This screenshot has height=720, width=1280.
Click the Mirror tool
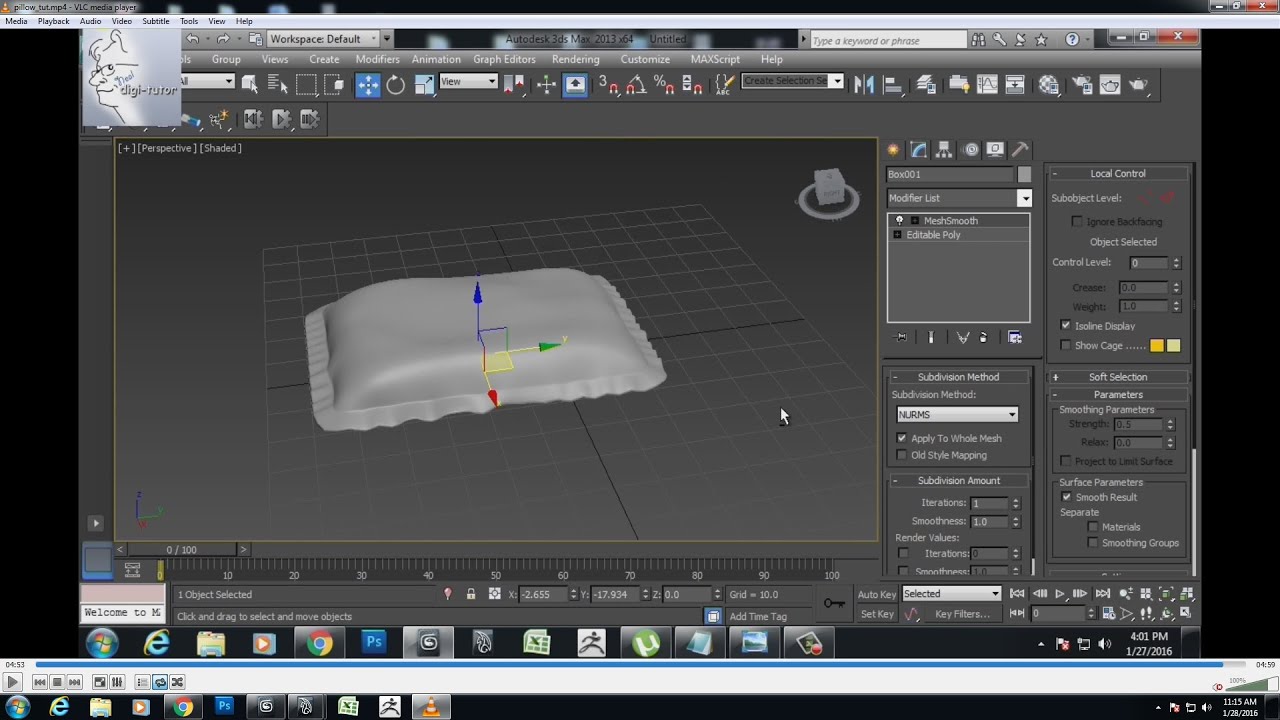864,86
